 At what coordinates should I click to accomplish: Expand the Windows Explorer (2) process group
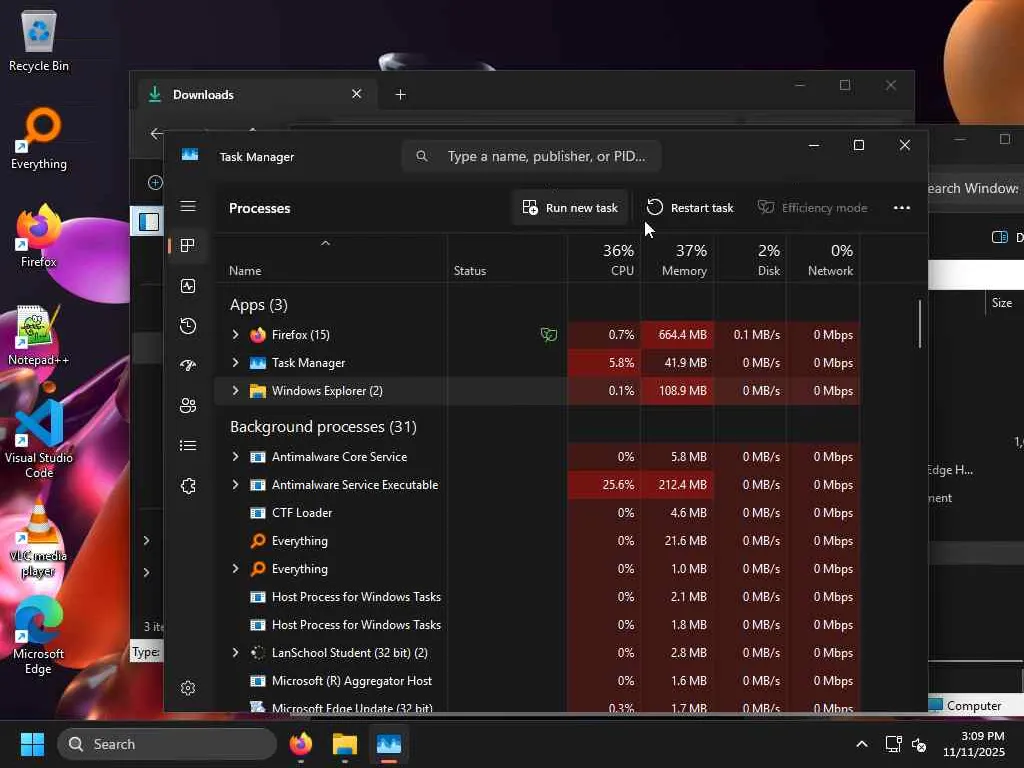click(x=235, y=391)
